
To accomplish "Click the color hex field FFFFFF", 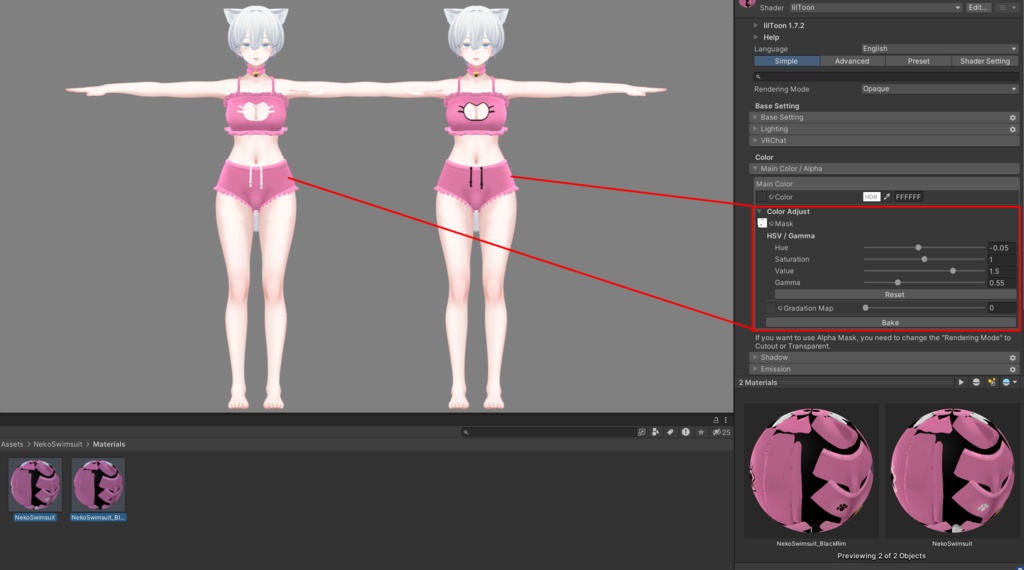I will 908,197.
